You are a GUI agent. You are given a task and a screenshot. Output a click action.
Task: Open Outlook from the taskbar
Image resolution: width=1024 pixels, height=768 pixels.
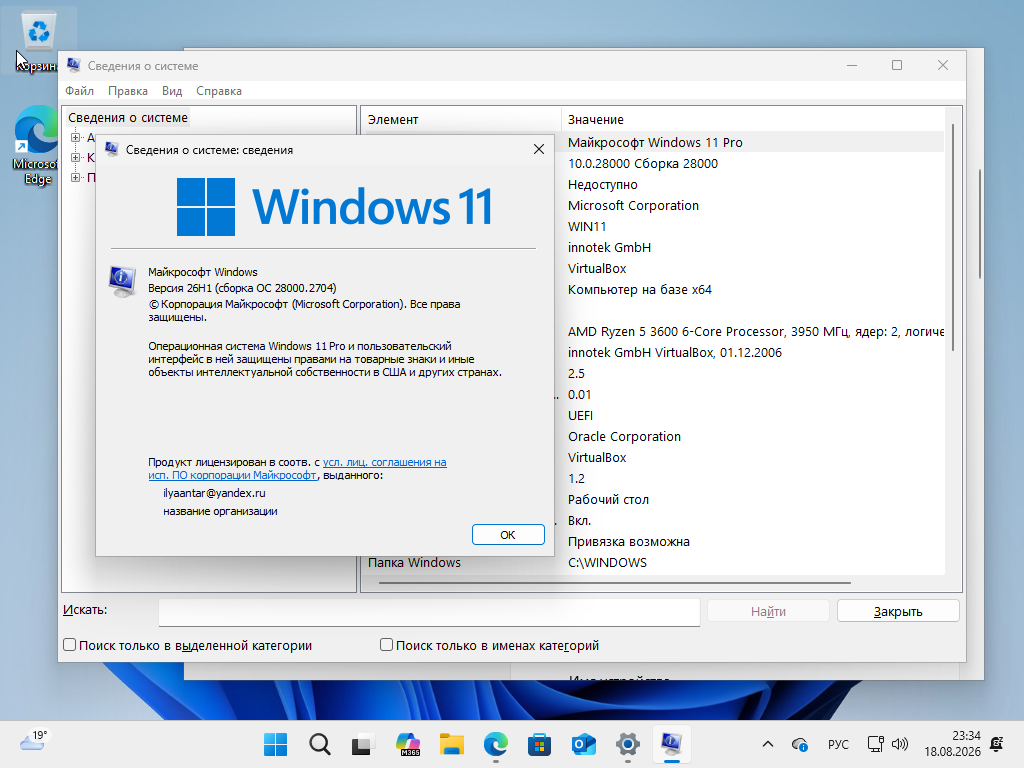[x=584, y=744]
